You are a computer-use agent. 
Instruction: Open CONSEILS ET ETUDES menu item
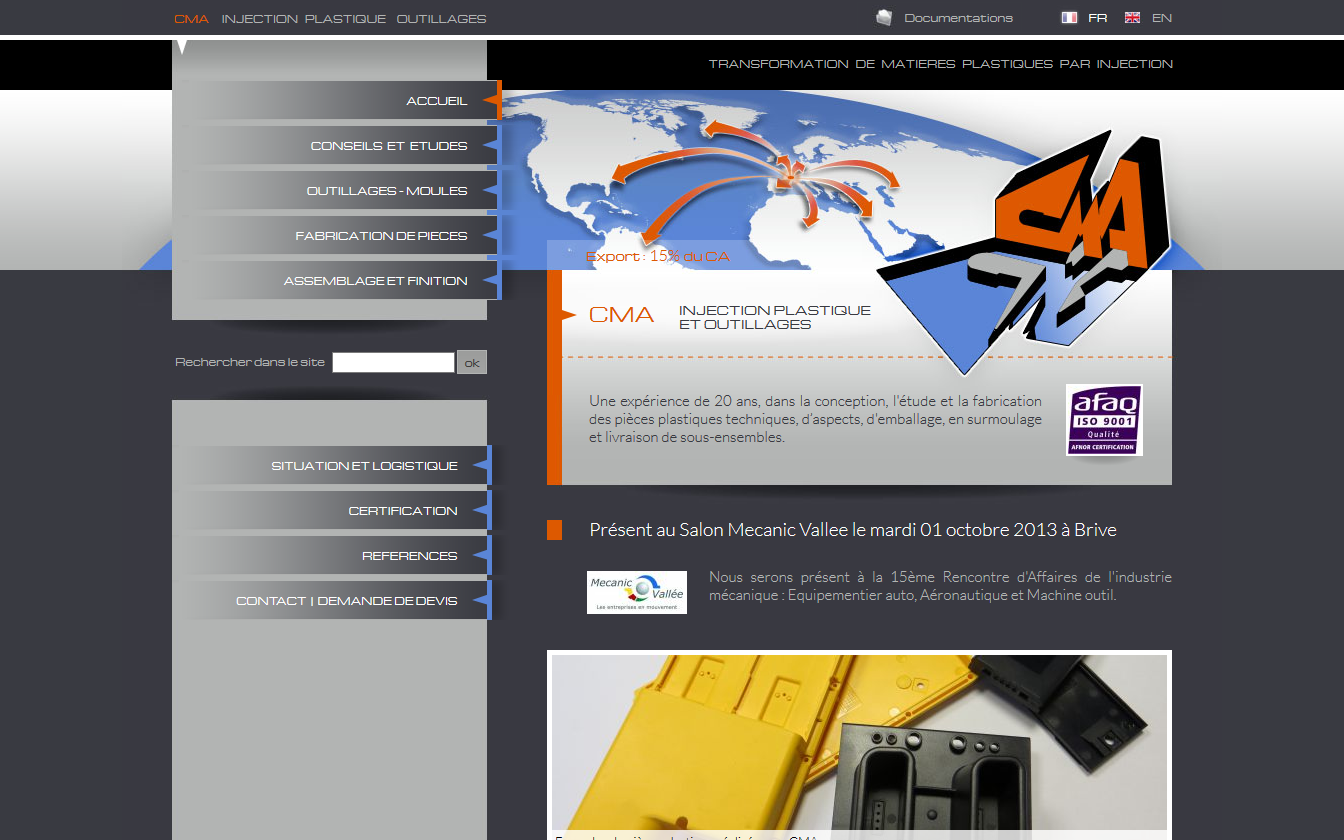coord(337,145)
